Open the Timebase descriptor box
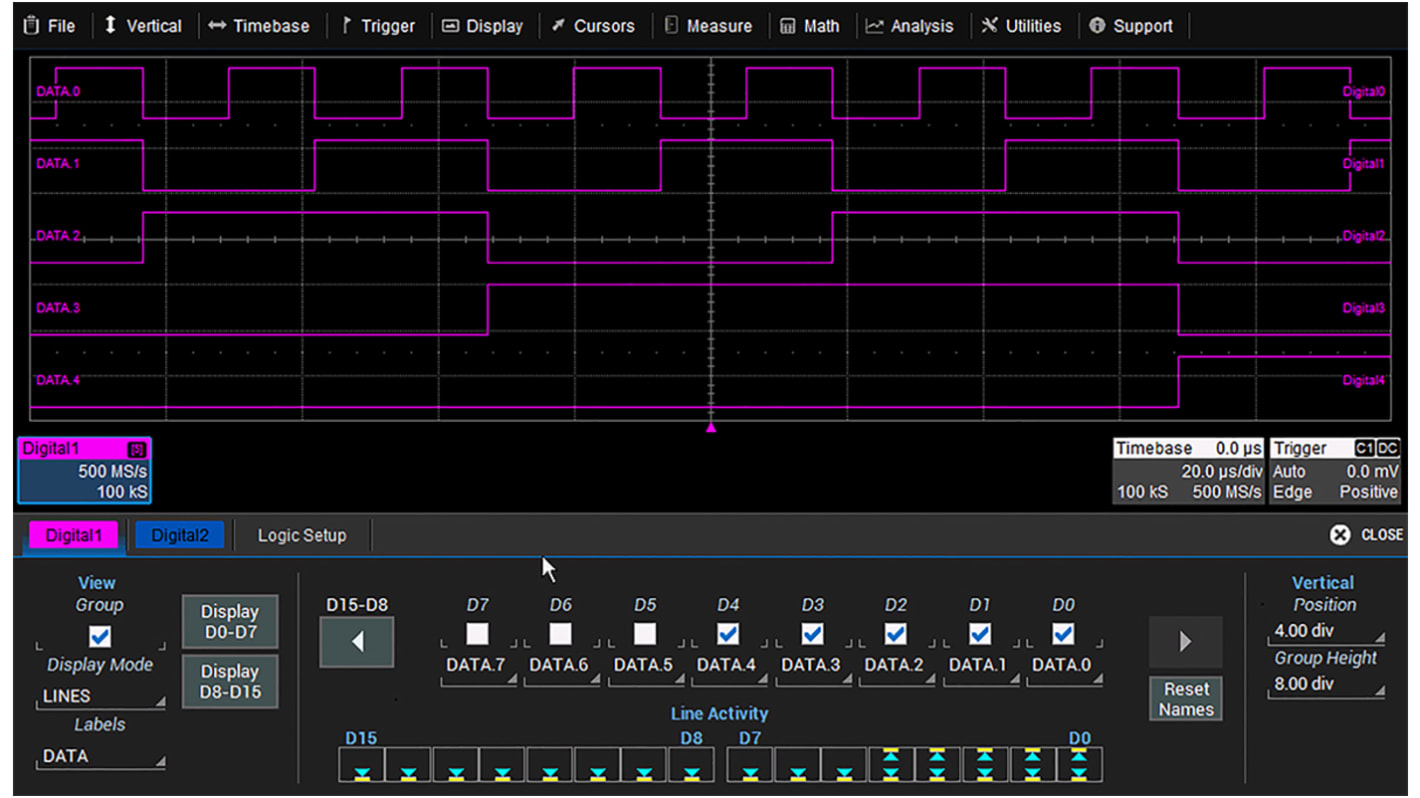 (x=1188, y=471)
